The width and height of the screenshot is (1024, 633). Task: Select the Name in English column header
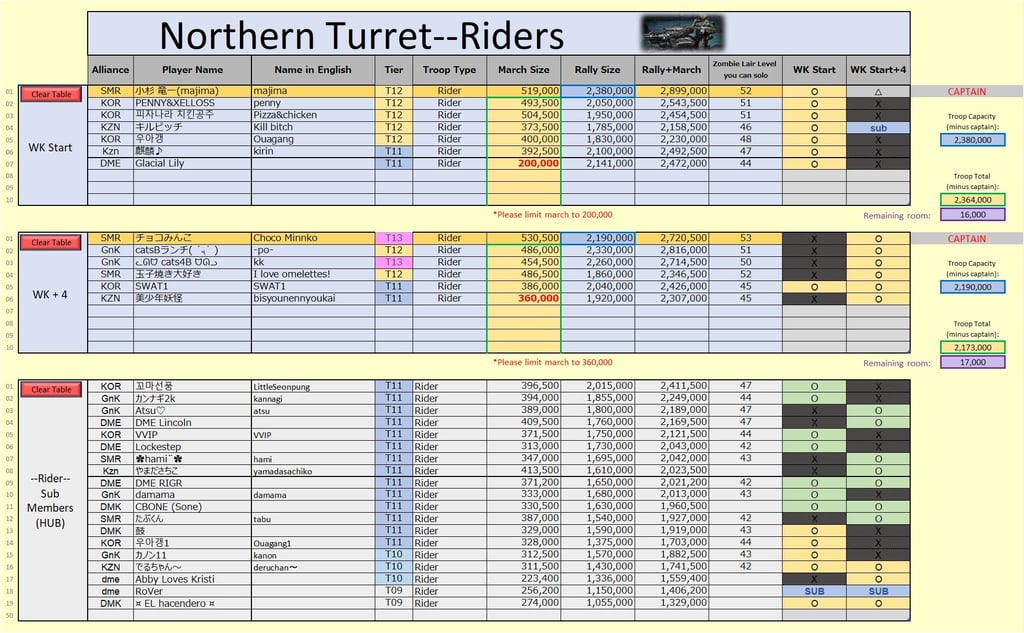click(313, 70)
